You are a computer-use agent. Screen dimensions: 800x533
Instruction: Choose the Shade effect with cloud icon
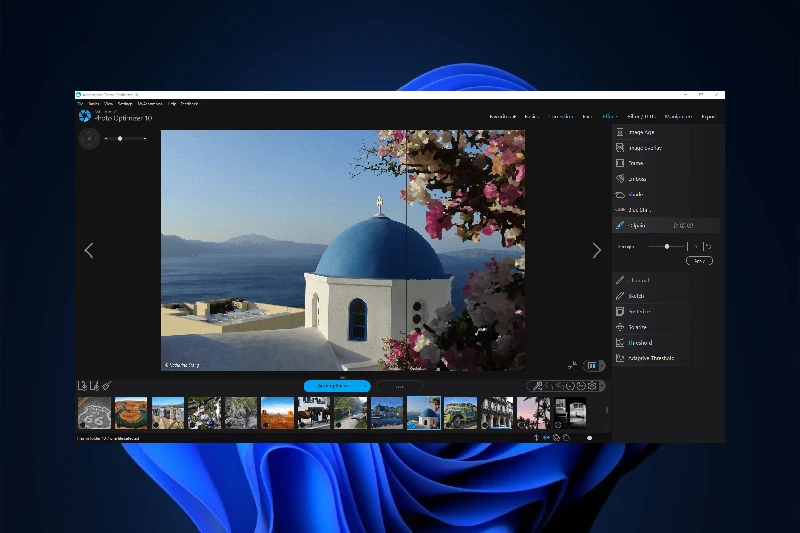tap(665, 194)
